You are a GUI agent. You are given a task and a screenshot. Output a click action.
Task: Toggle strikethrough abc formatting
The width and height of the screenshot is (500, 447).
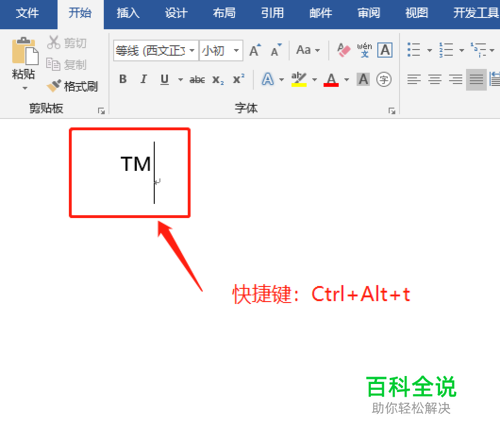click(197, 80)
